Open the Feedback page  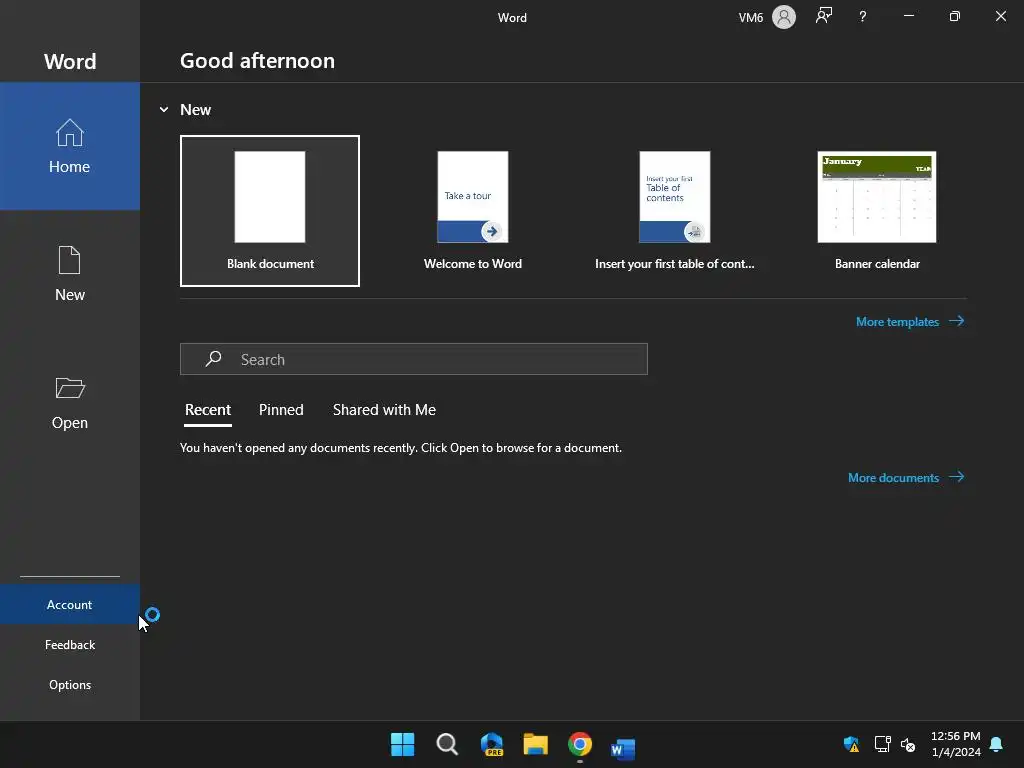tap(70, 645)
